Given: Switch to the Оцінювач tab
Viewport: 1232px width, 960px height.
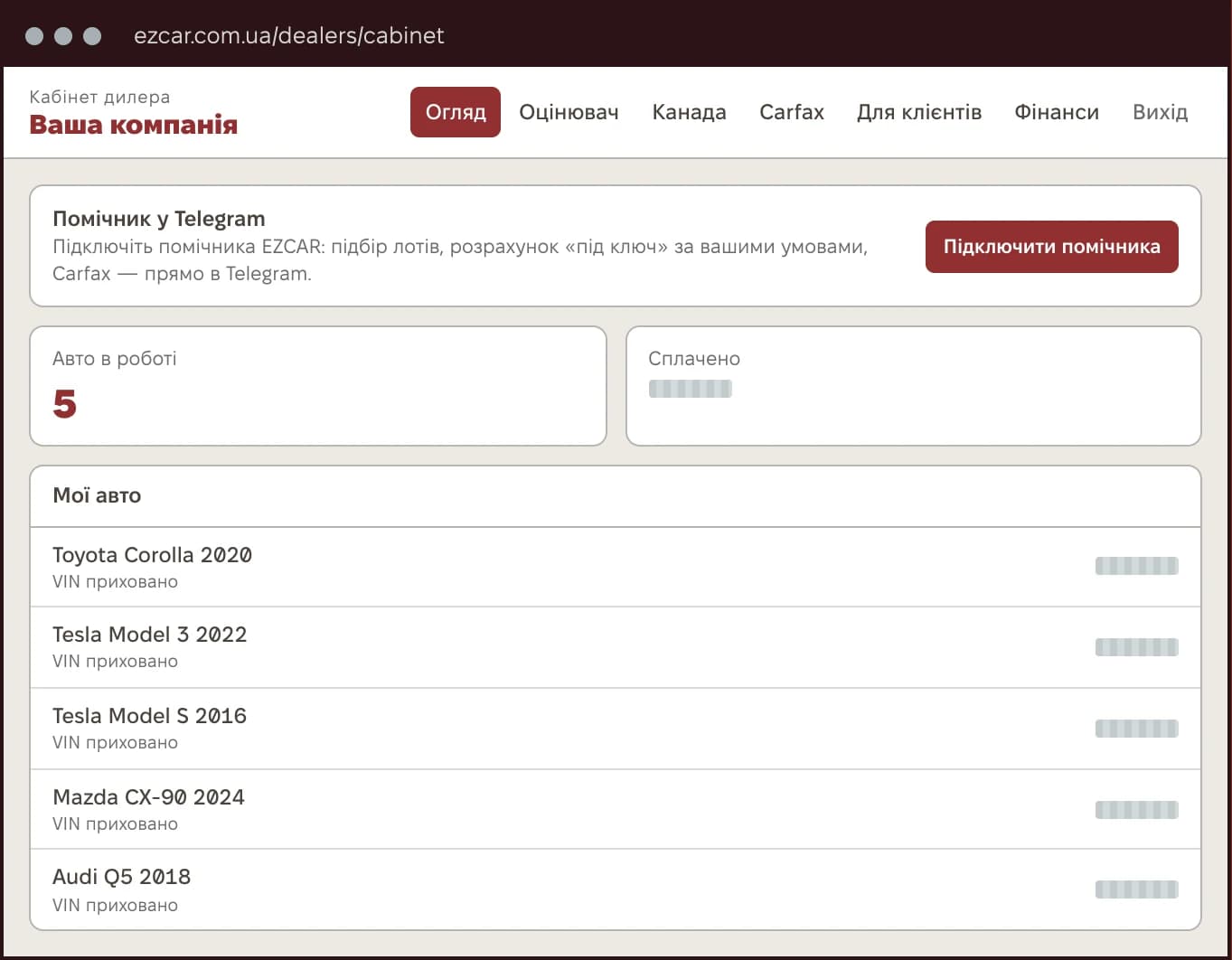Looking at the screenshot, I should tap(569, 112).
